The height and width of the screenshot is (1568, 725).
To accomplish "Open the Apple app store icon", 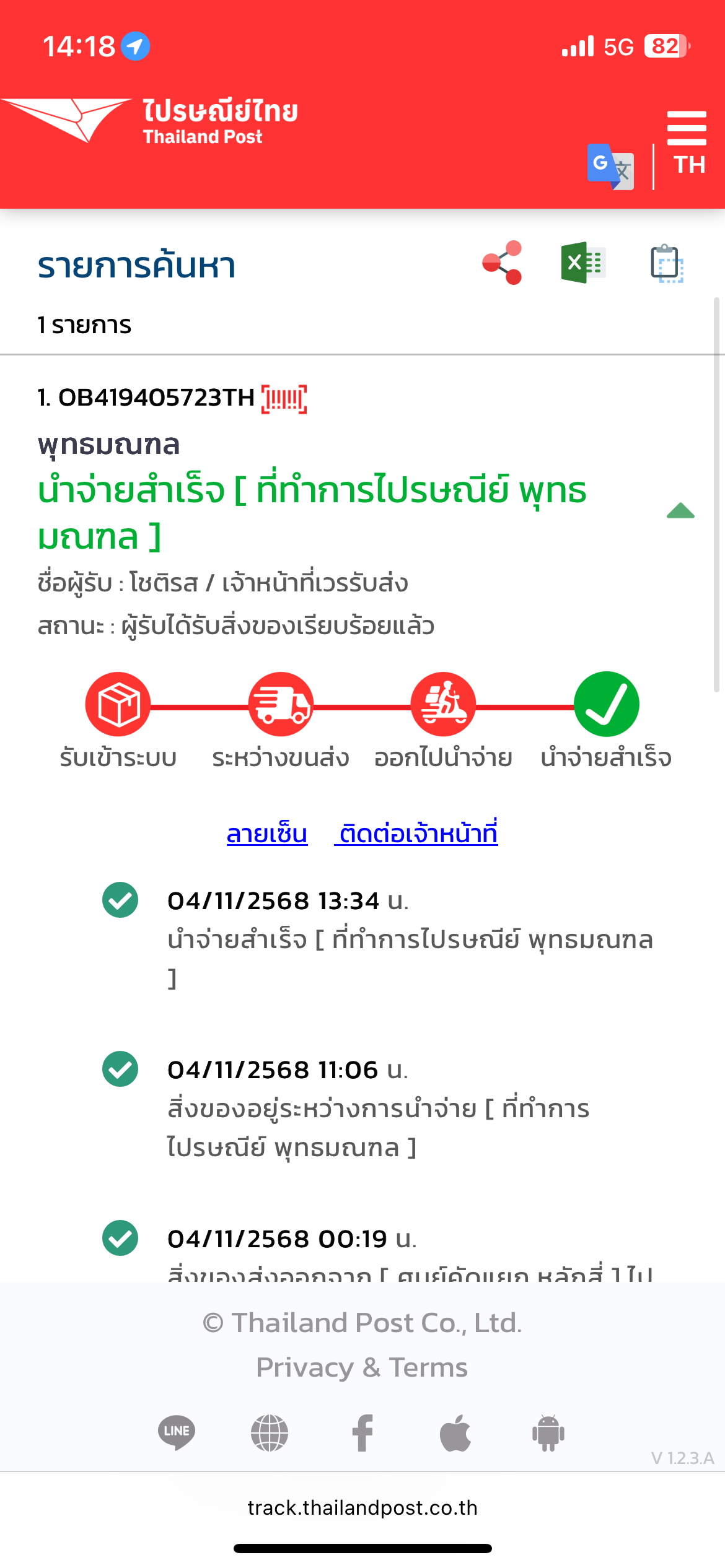I will tap(455, 1432).
